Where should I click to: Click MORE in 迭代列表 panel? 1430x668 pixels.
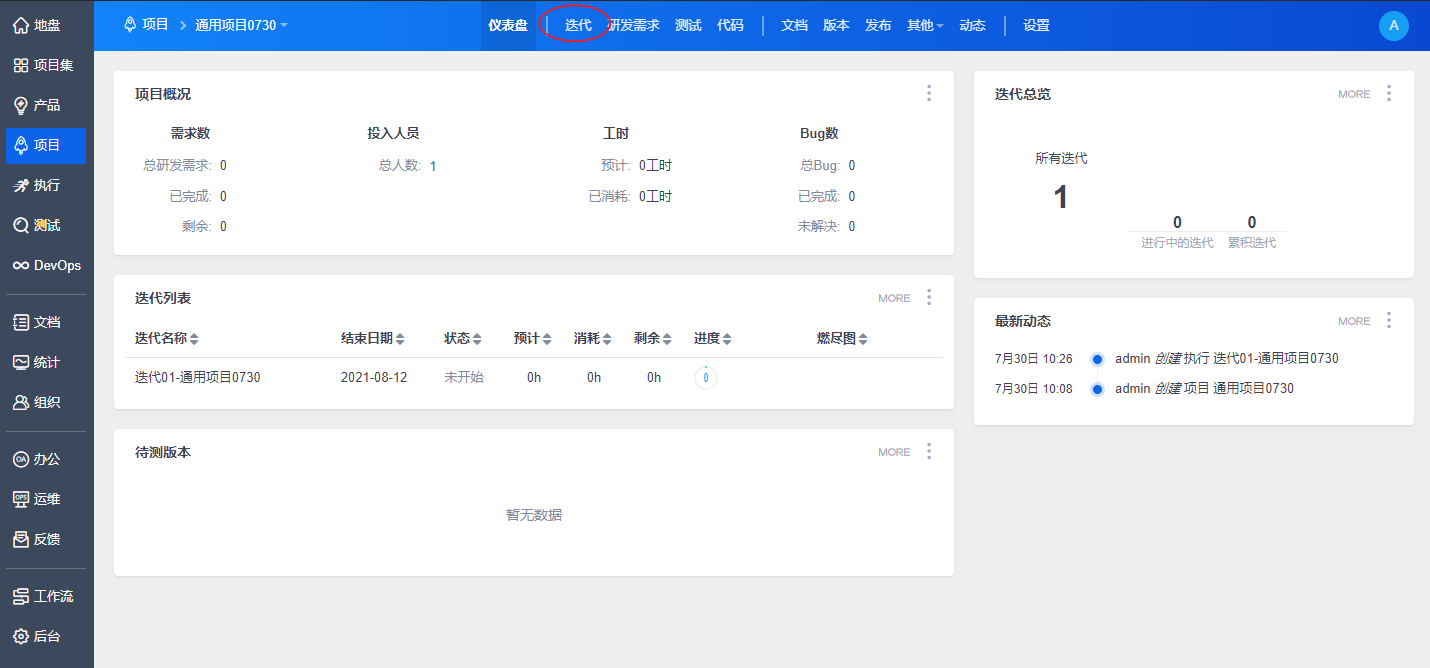(x=894, y=298)
